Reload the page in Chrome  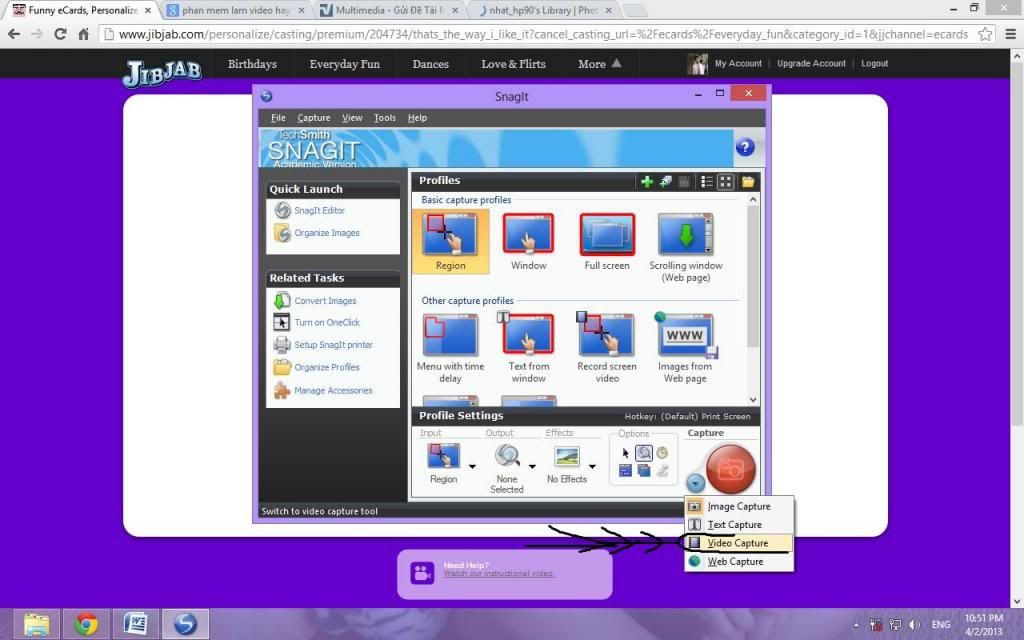pyautogui.click(x=60, y=34)
